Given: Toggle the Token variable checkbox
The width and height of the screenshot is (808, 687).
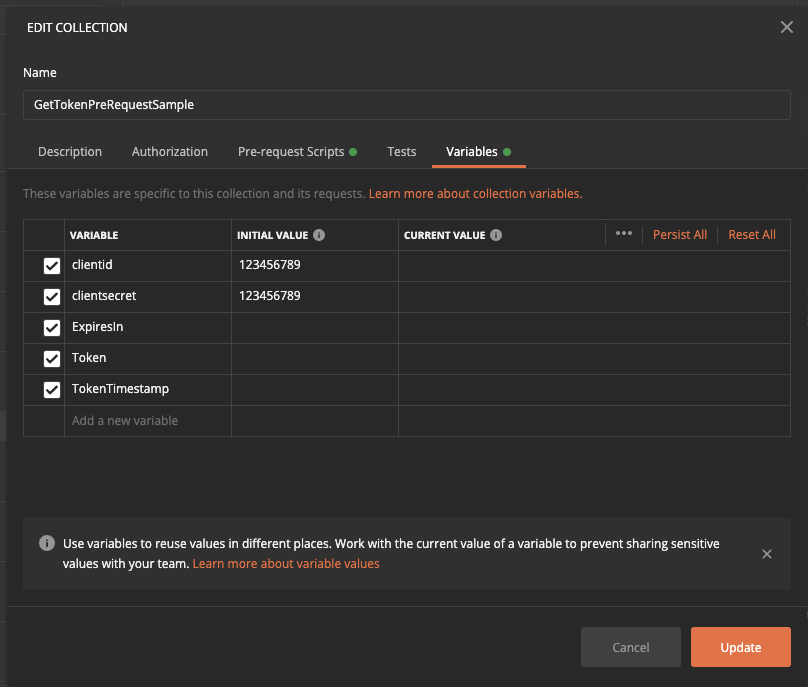Looking at the screenshot, I should coord(52,359).
